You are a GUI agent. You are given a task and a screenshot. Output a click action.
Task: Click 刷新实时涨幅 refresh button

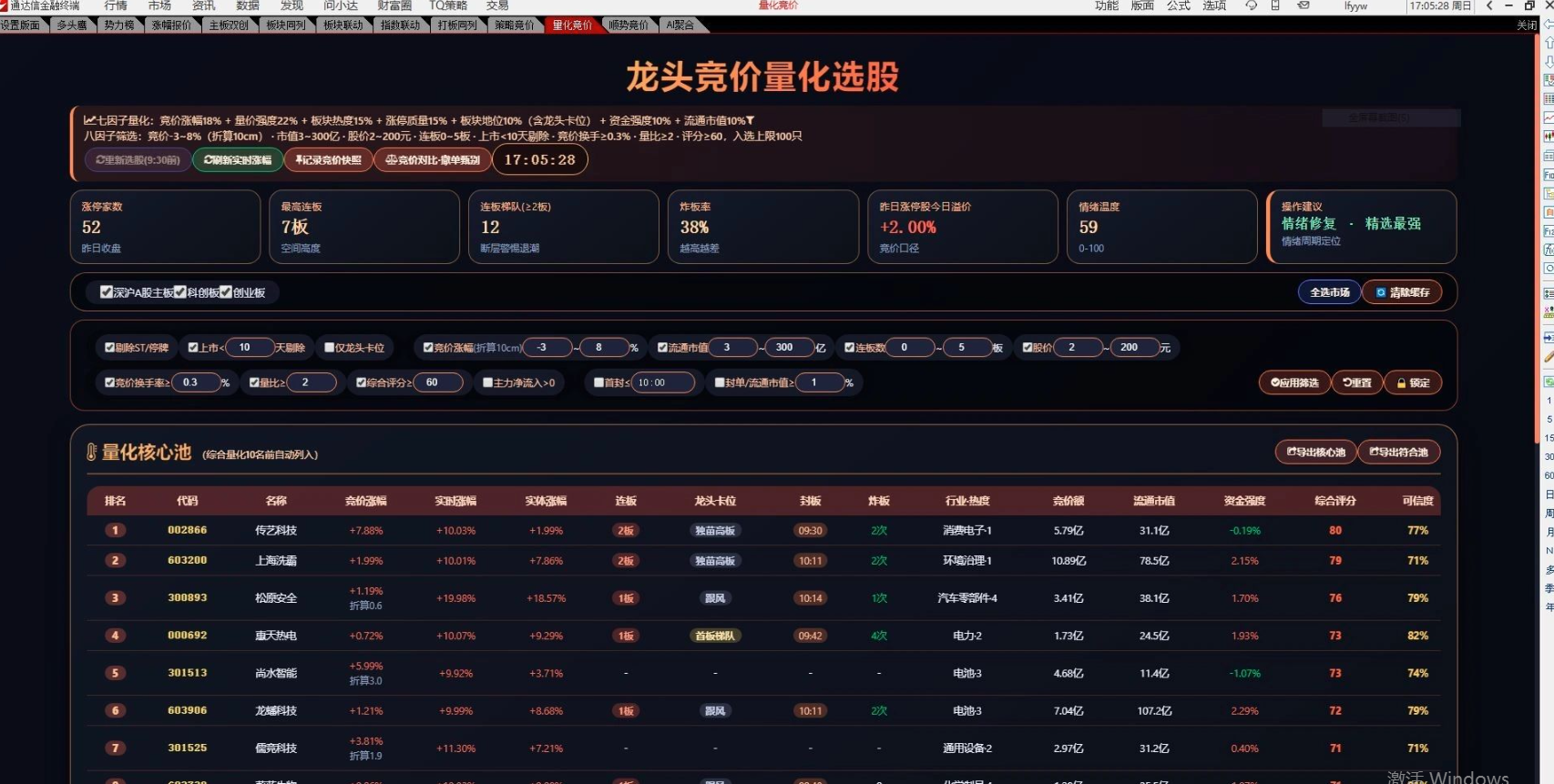click(237, 160)
